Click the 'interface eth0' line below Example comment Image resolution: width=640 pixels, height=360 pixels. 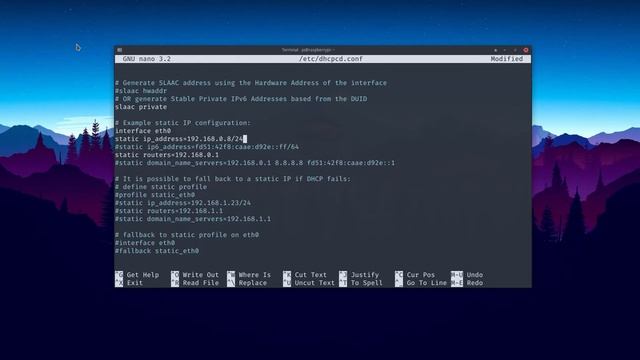click(x=143, y=131)
